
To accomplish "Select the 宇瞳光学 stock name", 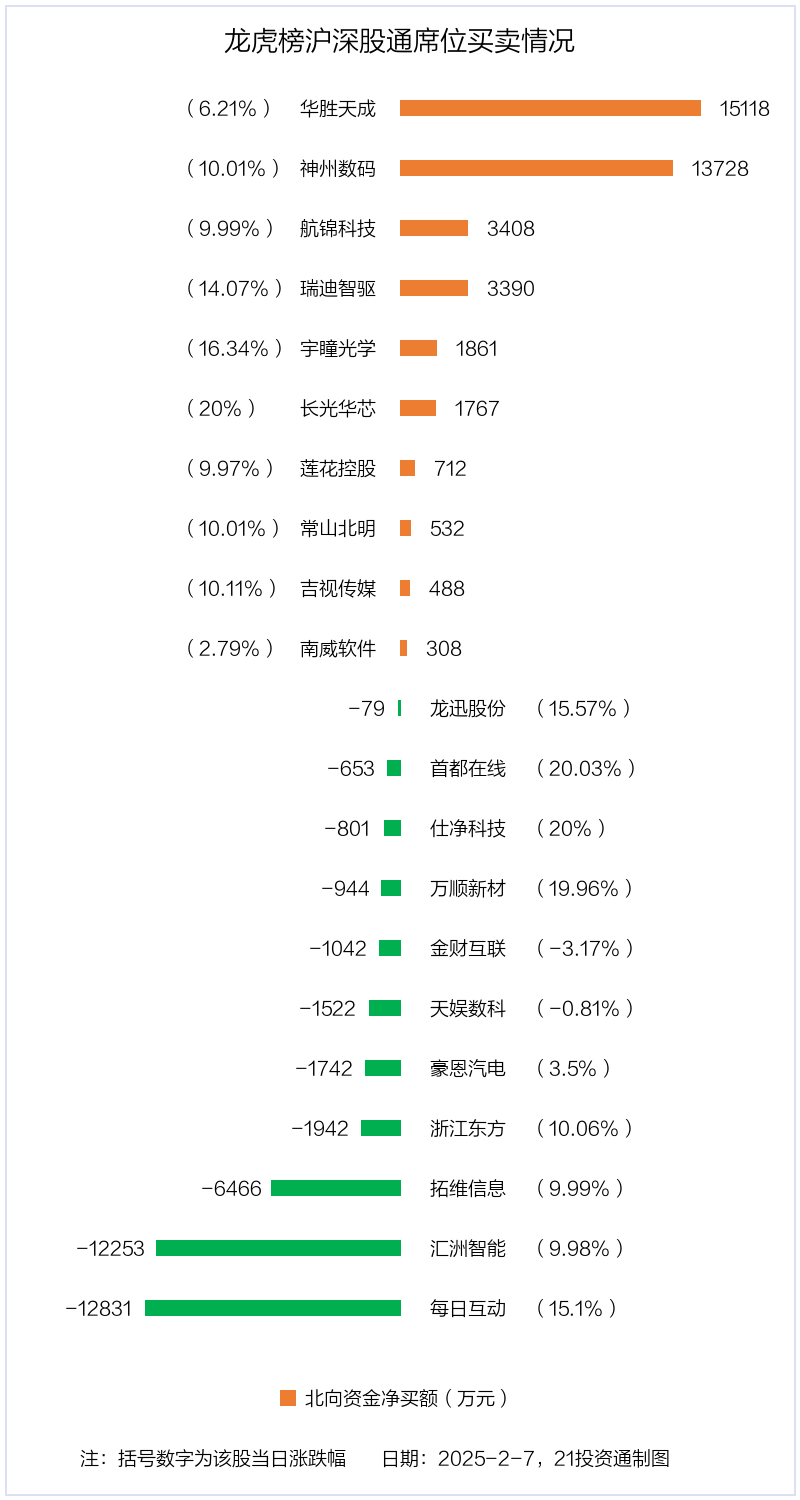I will click(x=338, y=348).
